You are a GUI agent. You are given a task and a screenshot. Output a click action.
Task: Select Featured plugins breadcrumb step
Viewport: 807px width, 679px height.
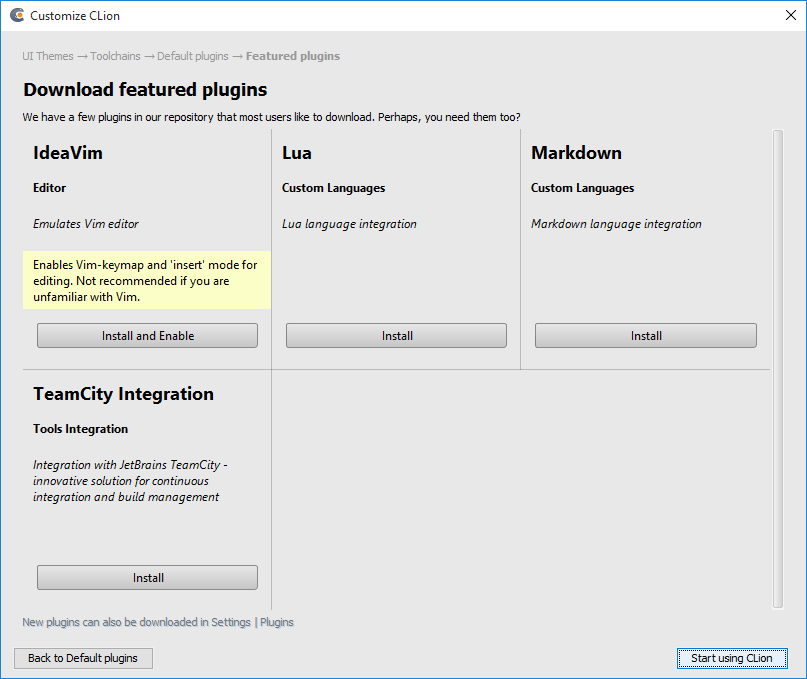click(x=293, y=56)
